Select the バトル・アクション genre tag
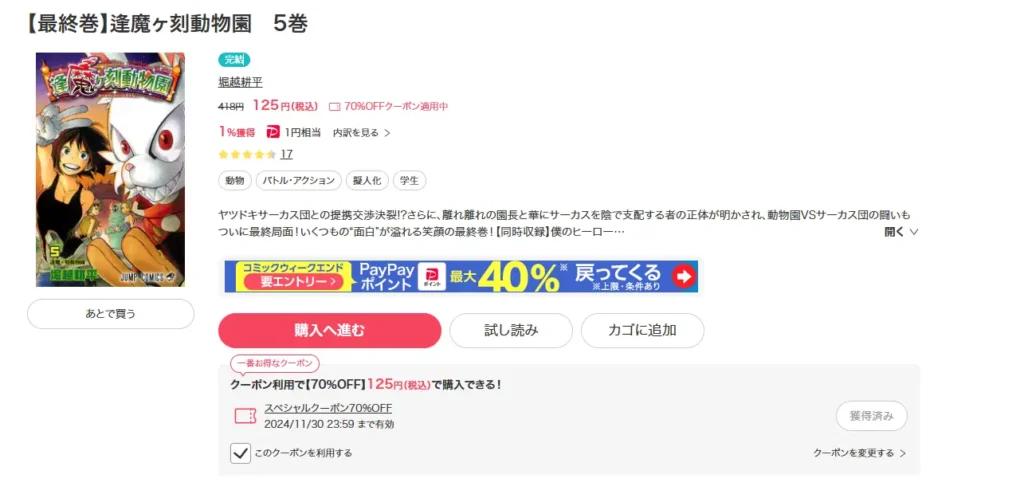1024x490 pixels. pos(298,181)
